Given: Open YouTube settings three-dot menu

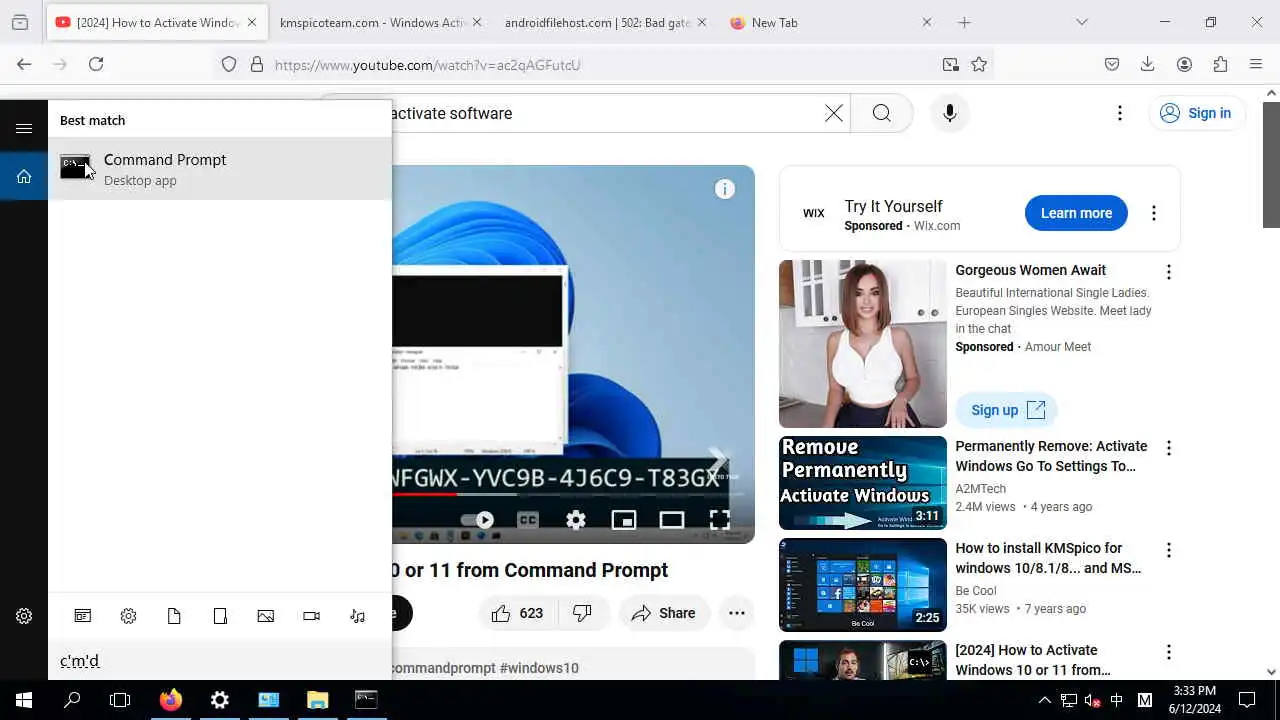Looking at the screenshot, I should click(x=1120, y=113).
